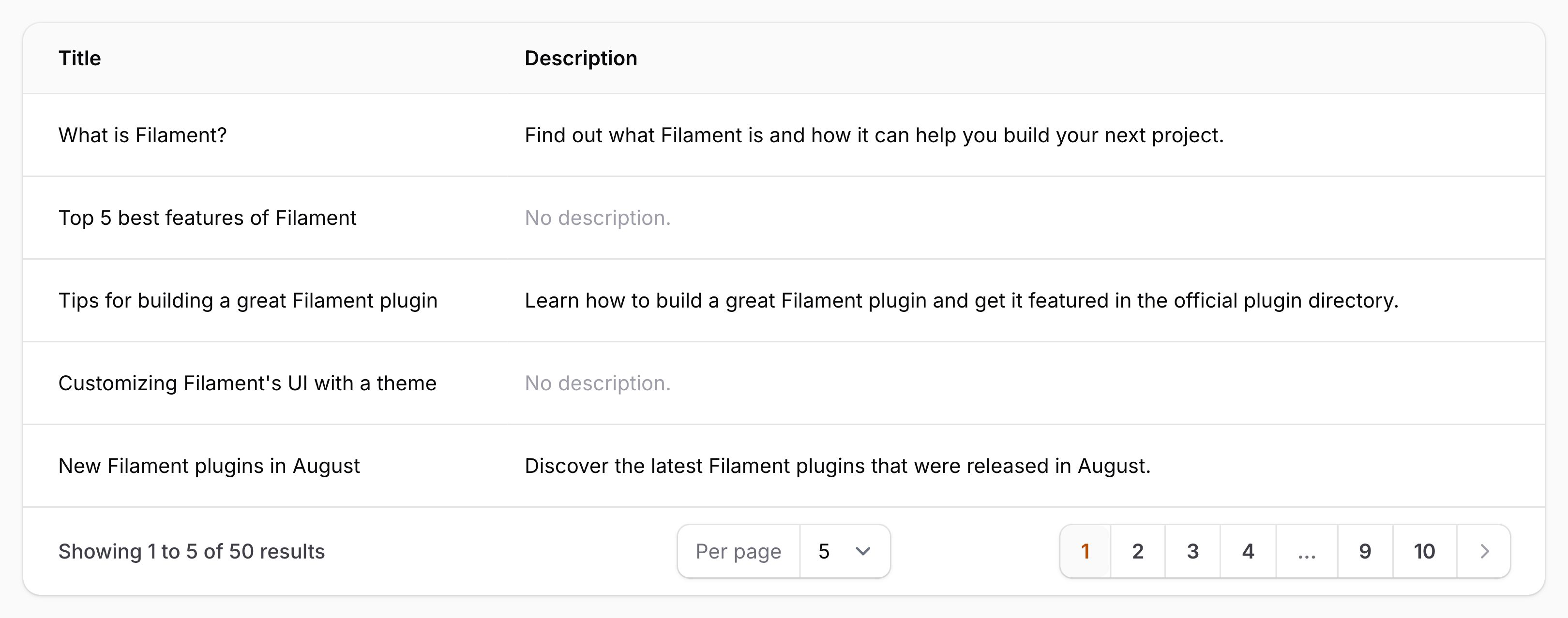Open the last page 10

[x=1424, y=551]
